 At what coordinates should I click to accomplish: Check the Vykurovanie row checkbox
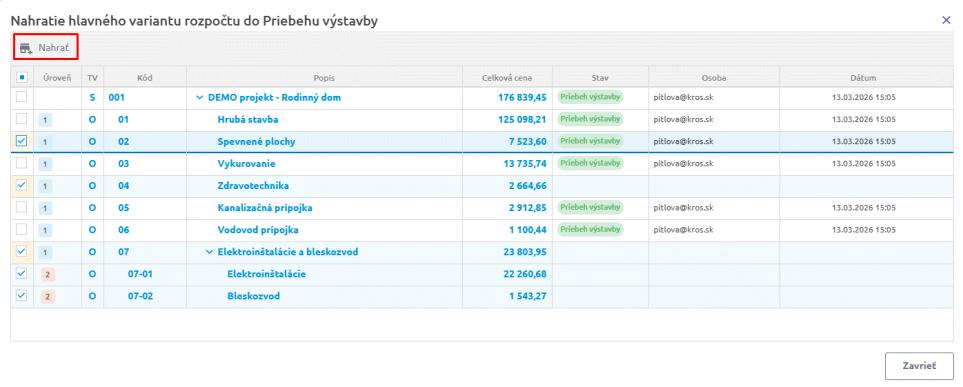point(21,163)
